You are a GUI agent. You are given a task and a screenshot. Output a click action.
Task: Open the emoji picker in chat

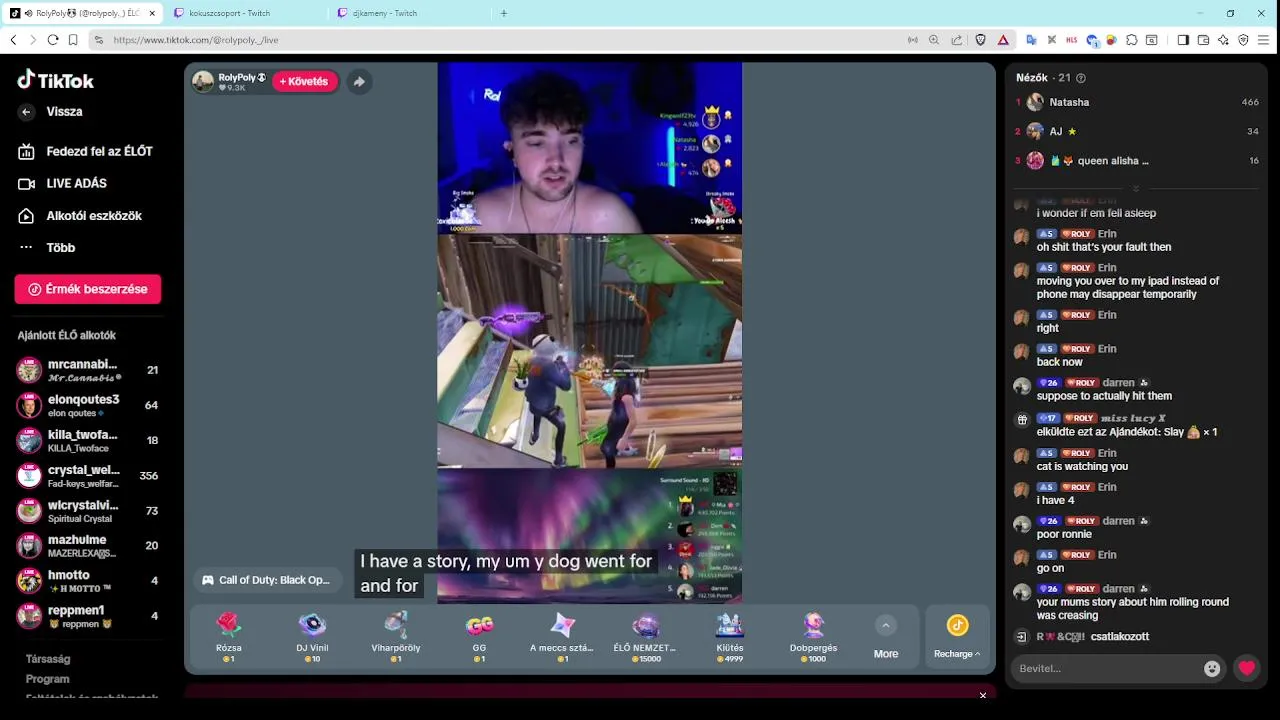point(1212,668)
